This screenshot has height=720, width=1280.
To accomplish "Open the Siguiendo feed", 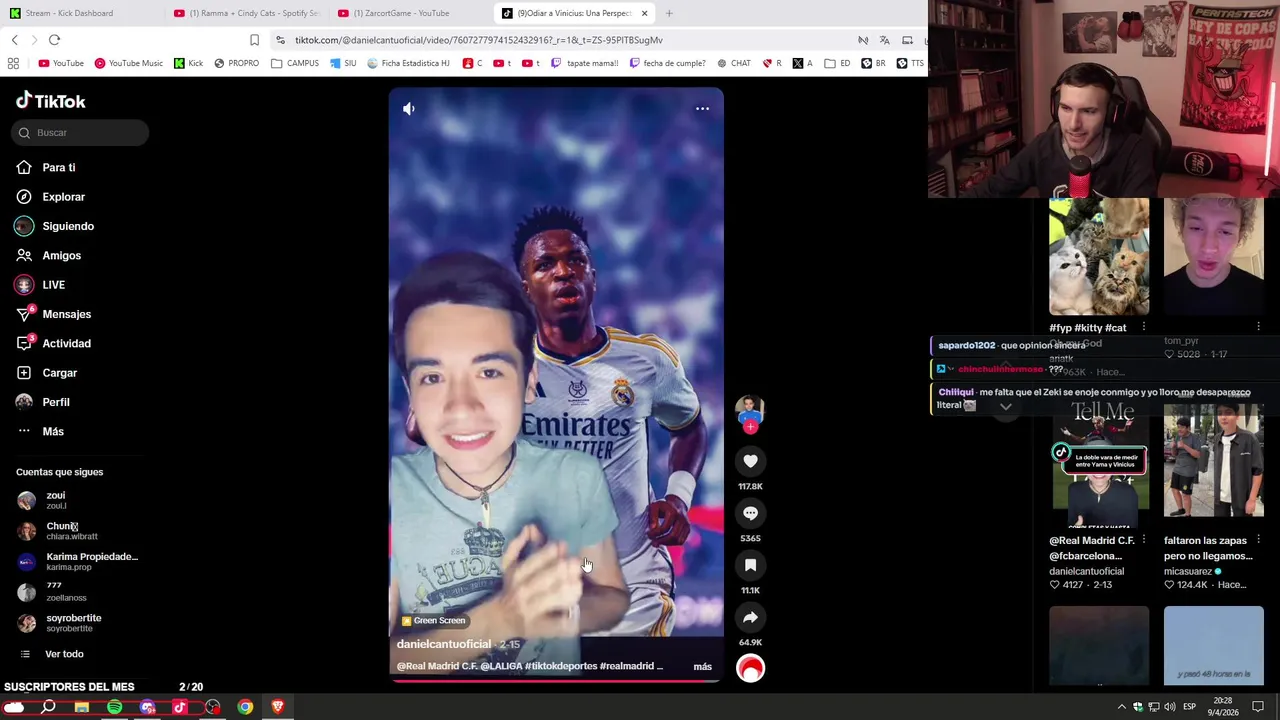I will coord(67,226).
